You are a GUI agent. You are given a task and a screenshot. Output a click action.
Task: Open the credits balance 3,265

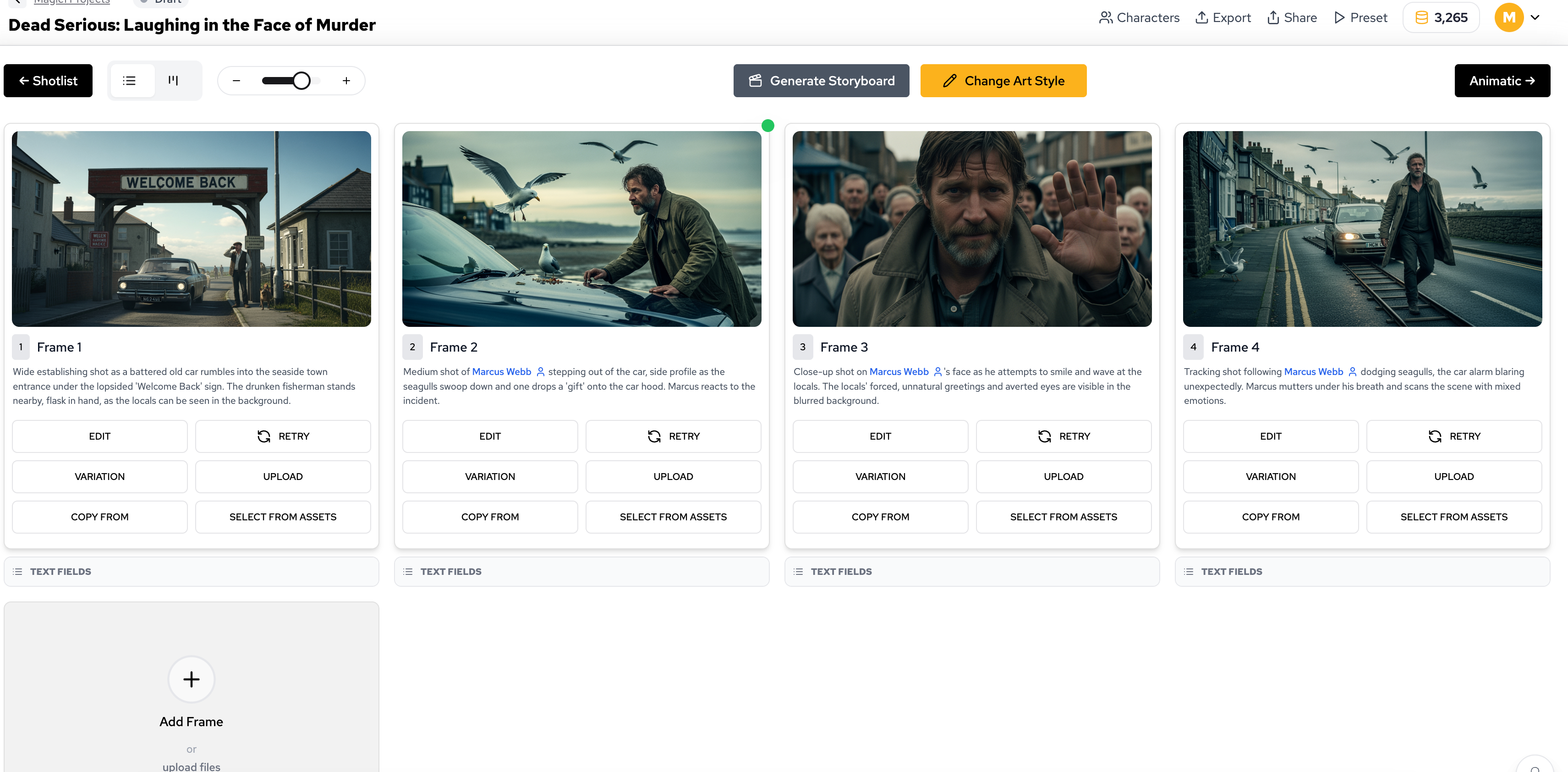(x=1441, y=18)
